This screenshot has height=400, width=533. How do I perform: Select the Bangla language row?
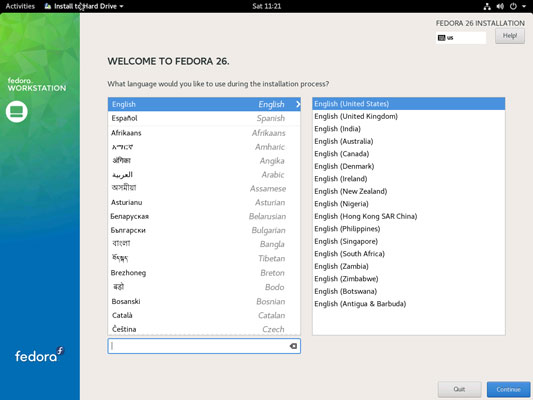pos(204,244)
